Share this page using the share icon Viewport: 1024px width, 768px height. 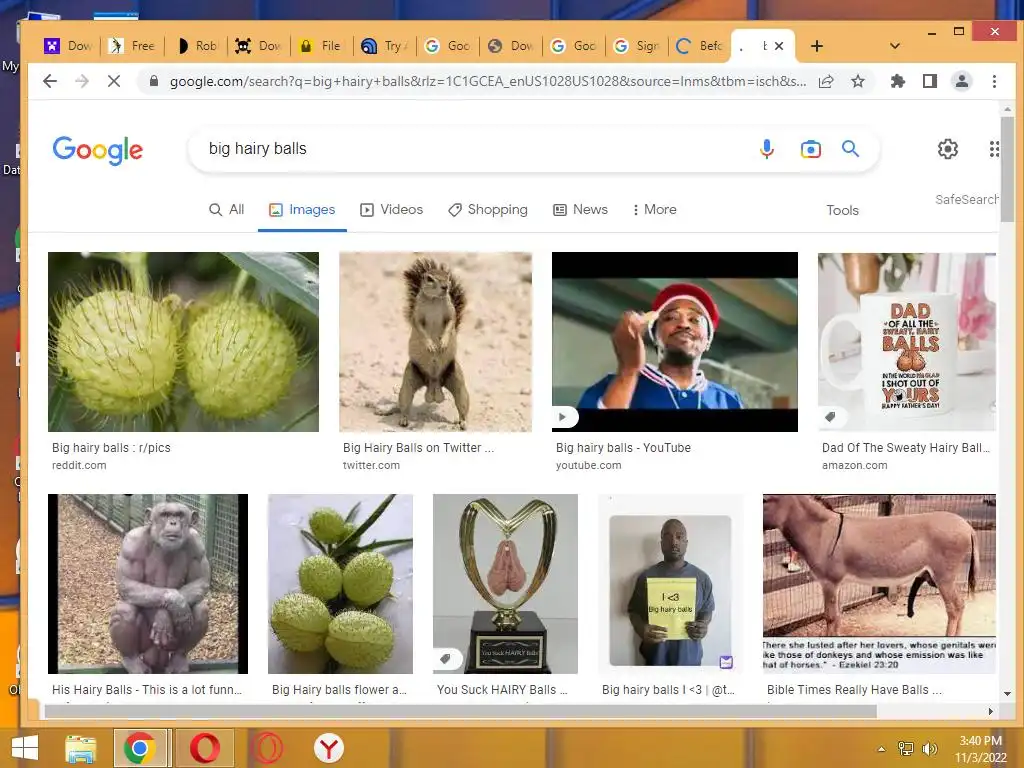point(826,81)
